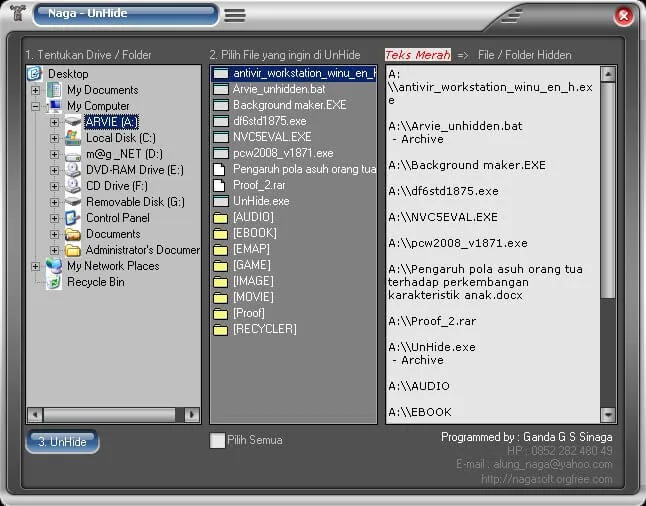Click the folder tree horizontal scrollbar thumb
This screenshot has width=646, height=506.
point(109,415)
